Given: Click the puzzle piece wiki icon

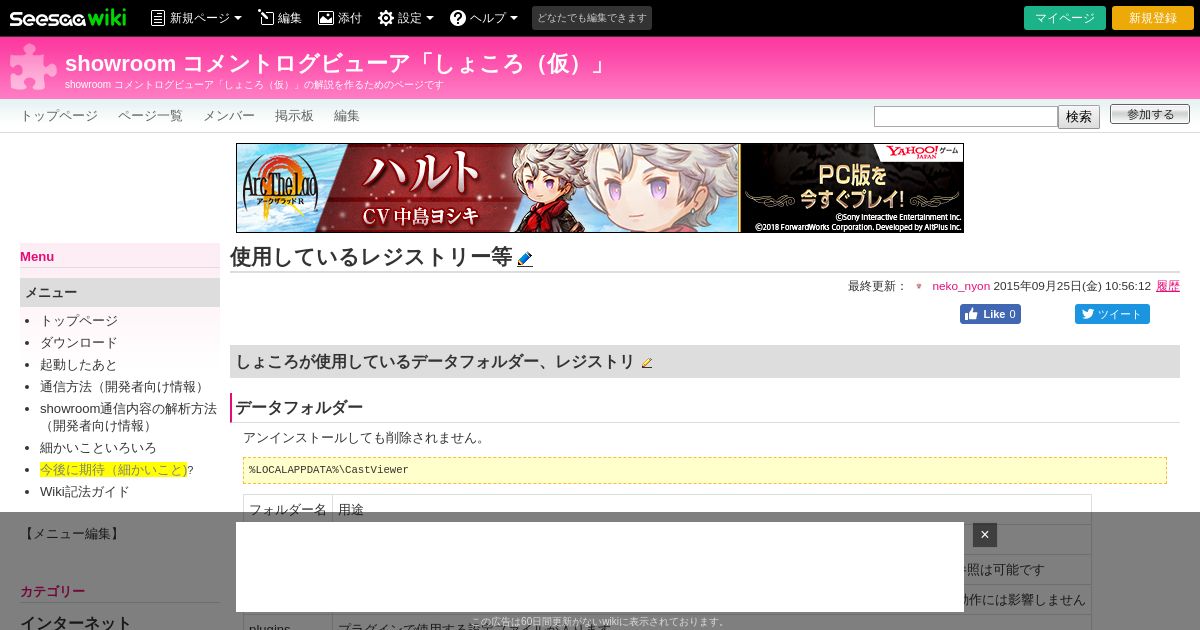Looking at the screenshot, I should [x=33, y=67].
